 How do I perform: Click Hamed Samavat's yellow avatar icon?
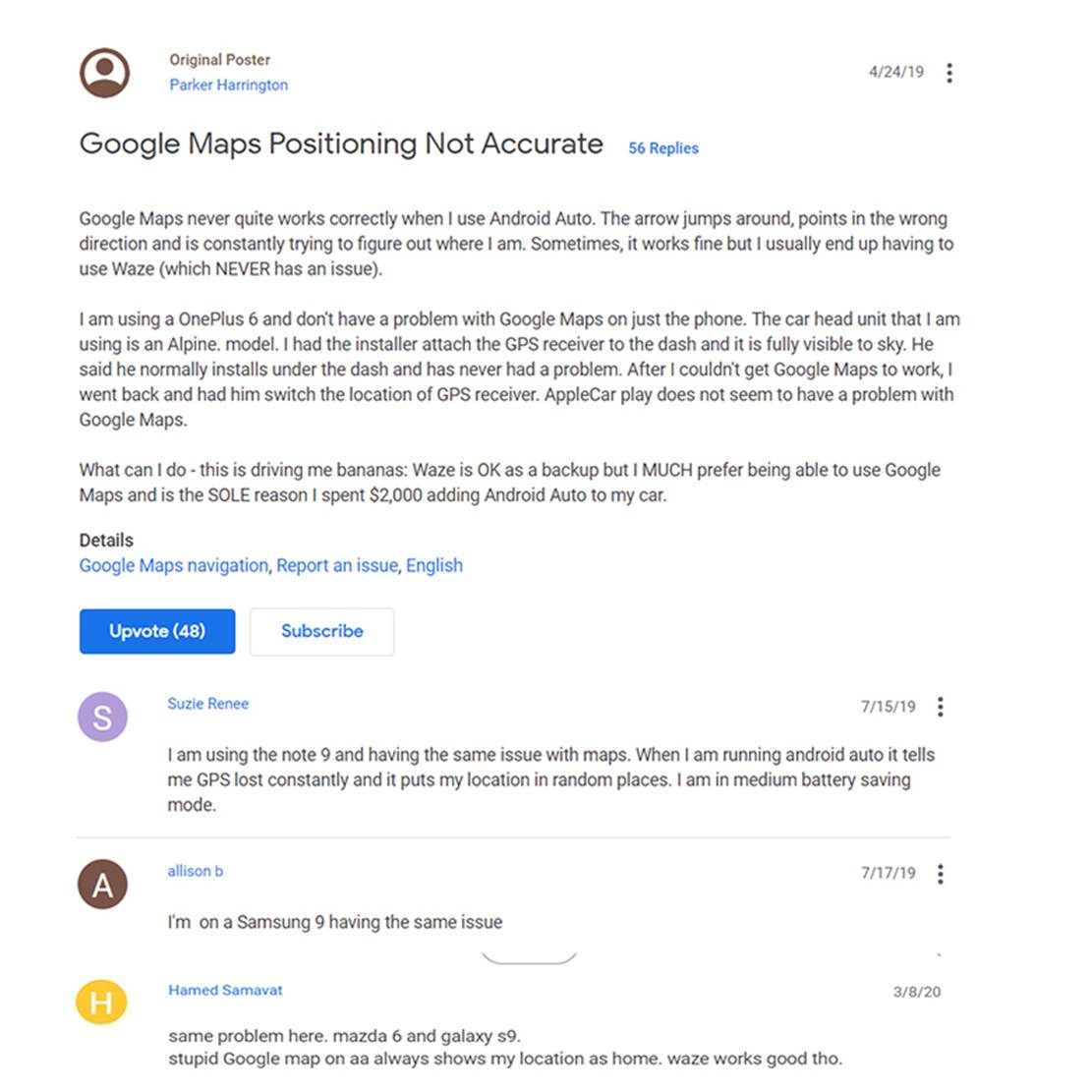[102, 1003]
